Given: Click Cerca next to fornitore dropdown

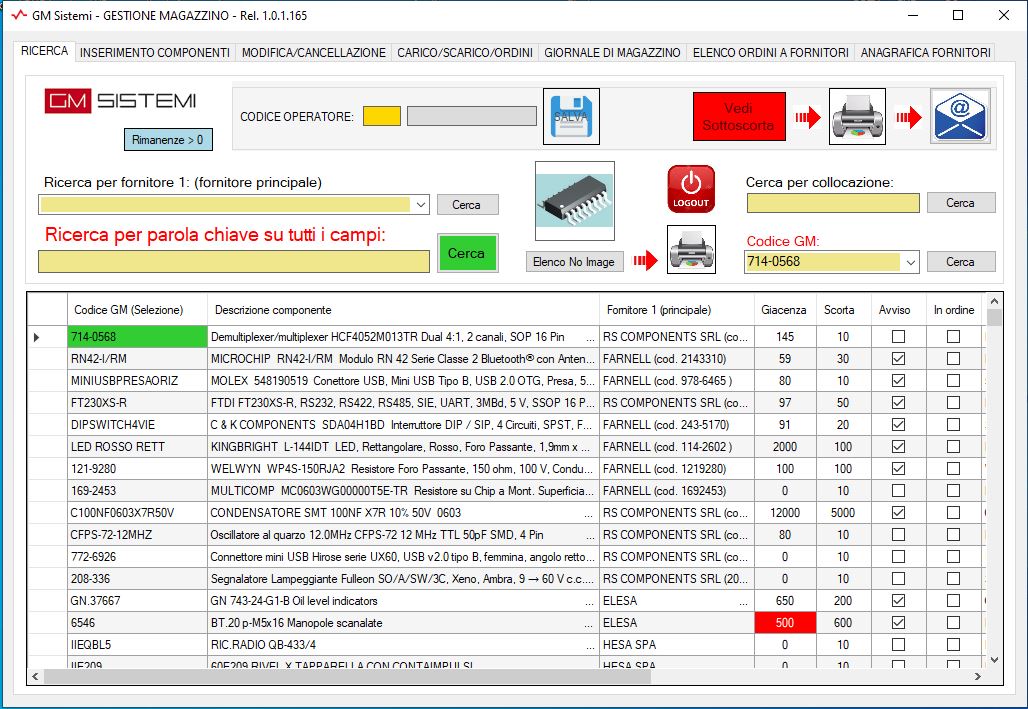Looking at the screenshot, I should tap(467, 205).
